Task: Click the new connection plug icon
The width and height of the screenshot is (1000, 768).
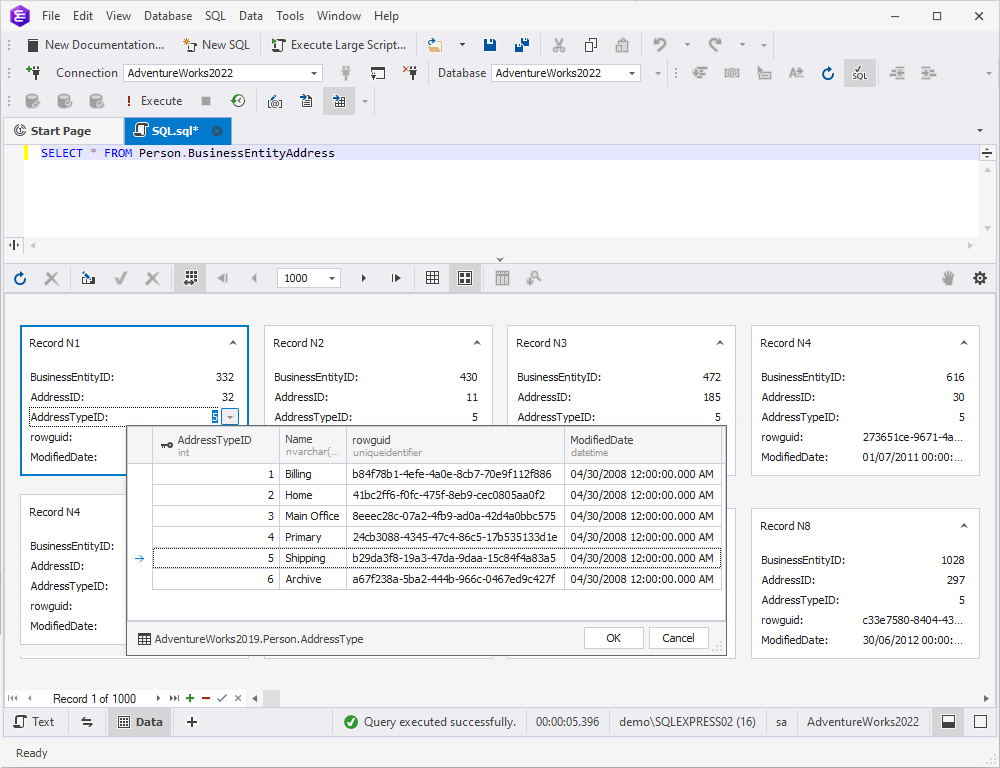Action: pyautogui.click(x=33, y=73)
